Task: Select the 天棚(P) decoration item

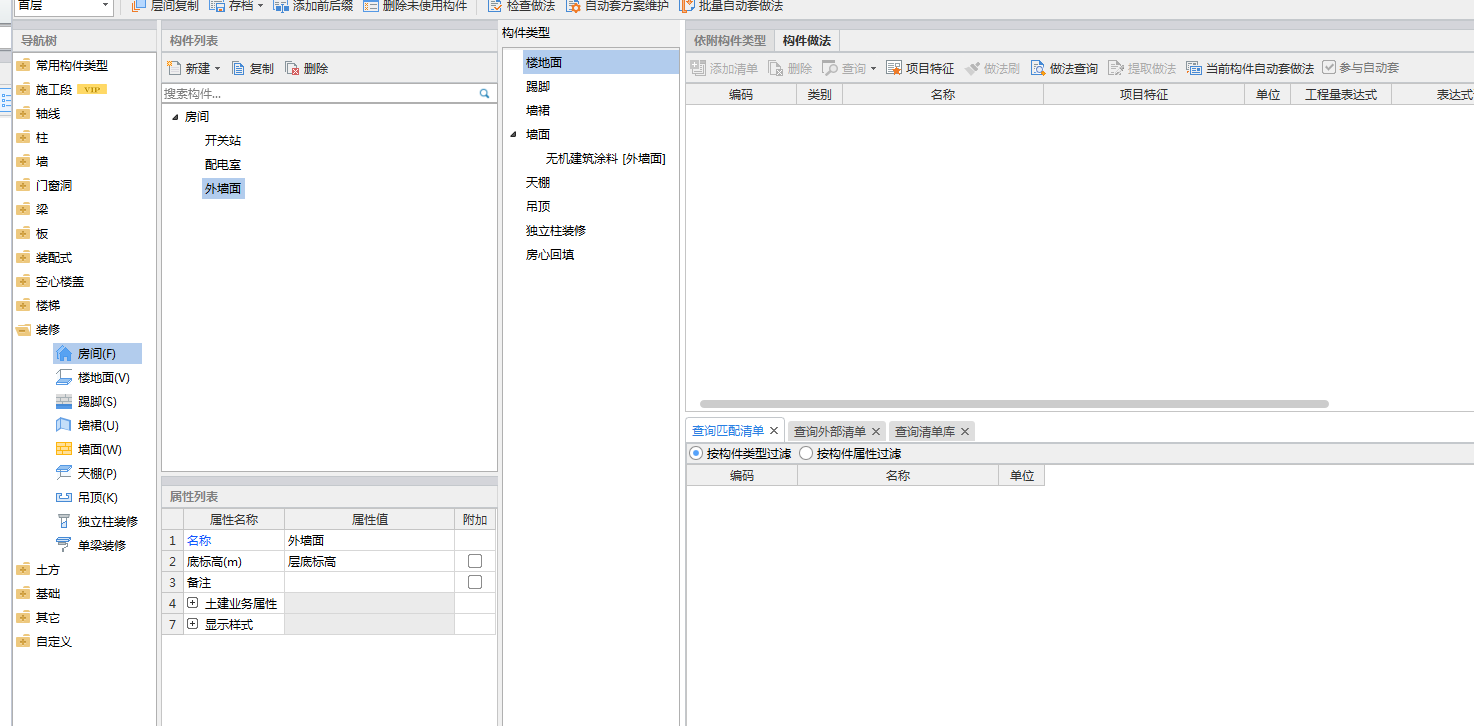Action: (x=87, y=473)
